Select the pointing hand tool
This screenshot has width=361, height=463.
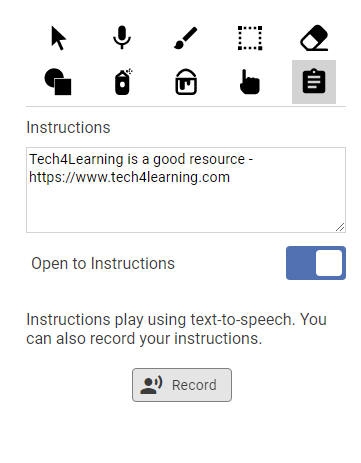point(250,82)
